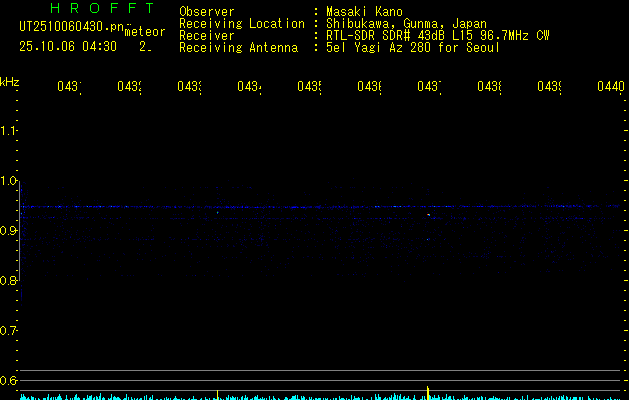Select the 0.6 frequency axis label

point(9,381)
